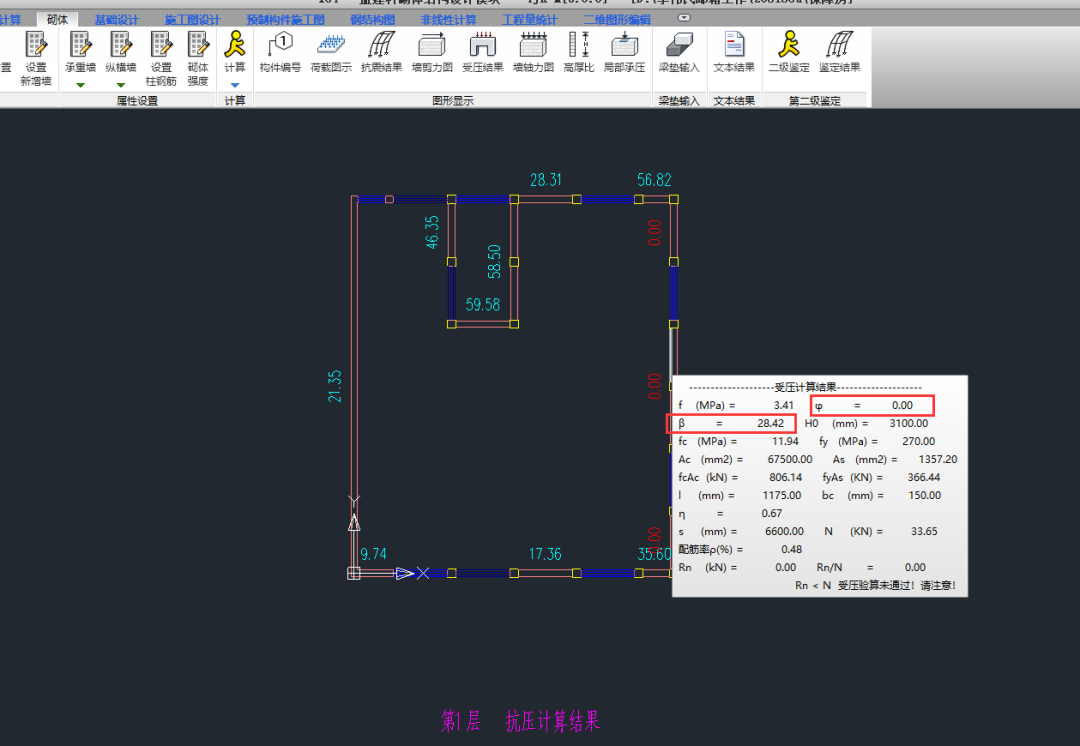Click the H0 value 3100.00
Screen dimensions: 1080x746
pyautogui.click(x=908, y=424)
